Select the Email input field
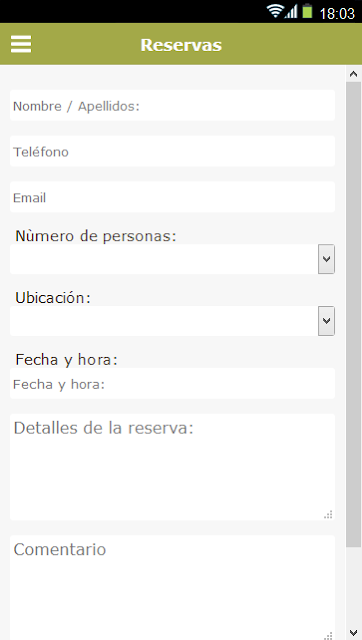This screenshot has height=640, width=362. point(172,197)
